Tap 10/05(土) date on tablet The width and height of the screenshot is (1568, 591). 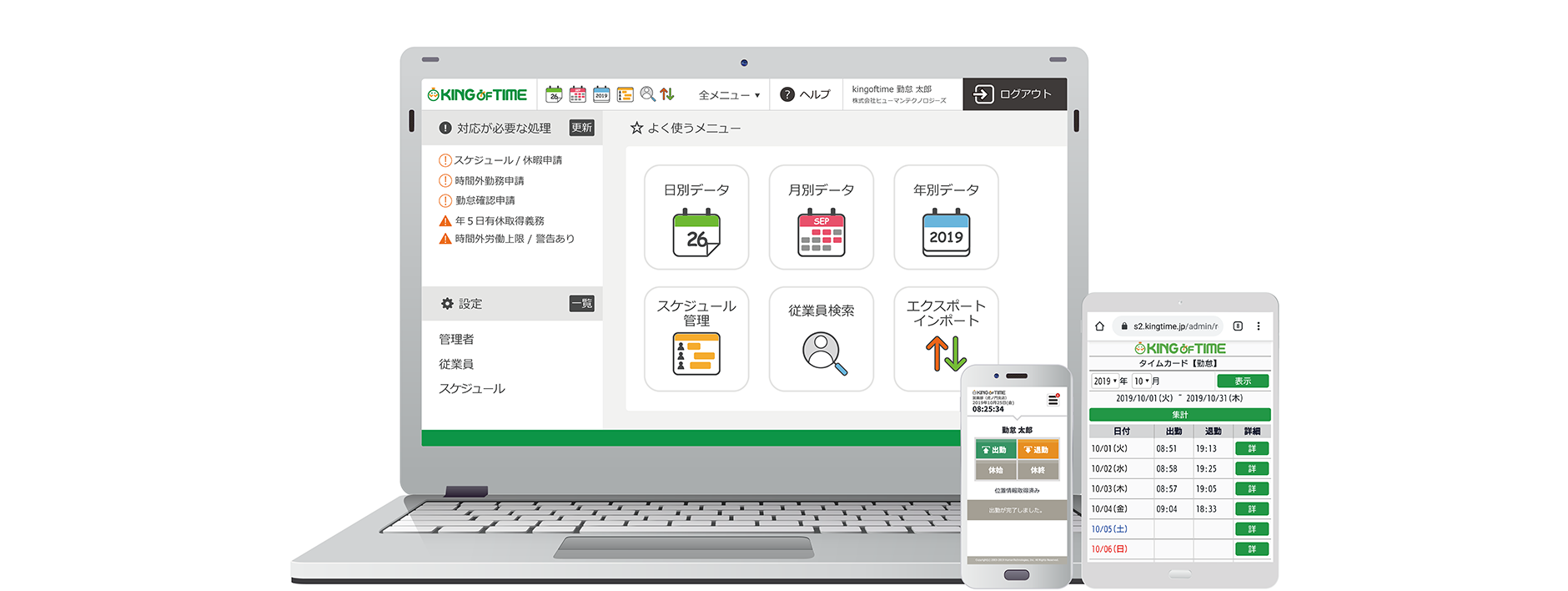[x=1109, y=529]
